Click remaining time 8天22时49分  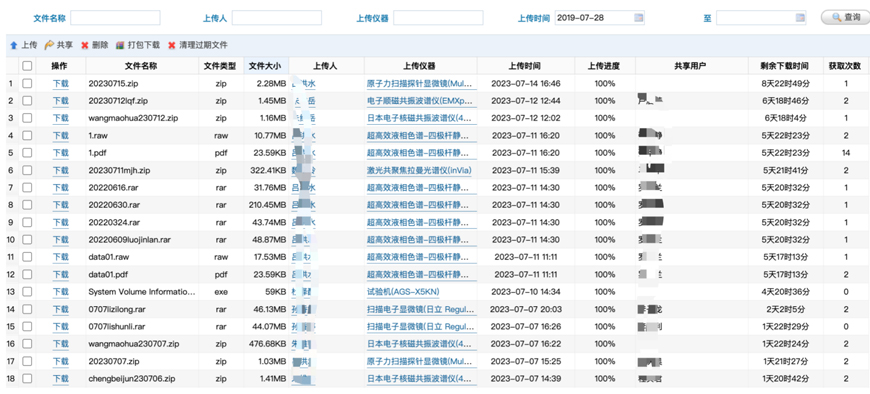(786, 84)
